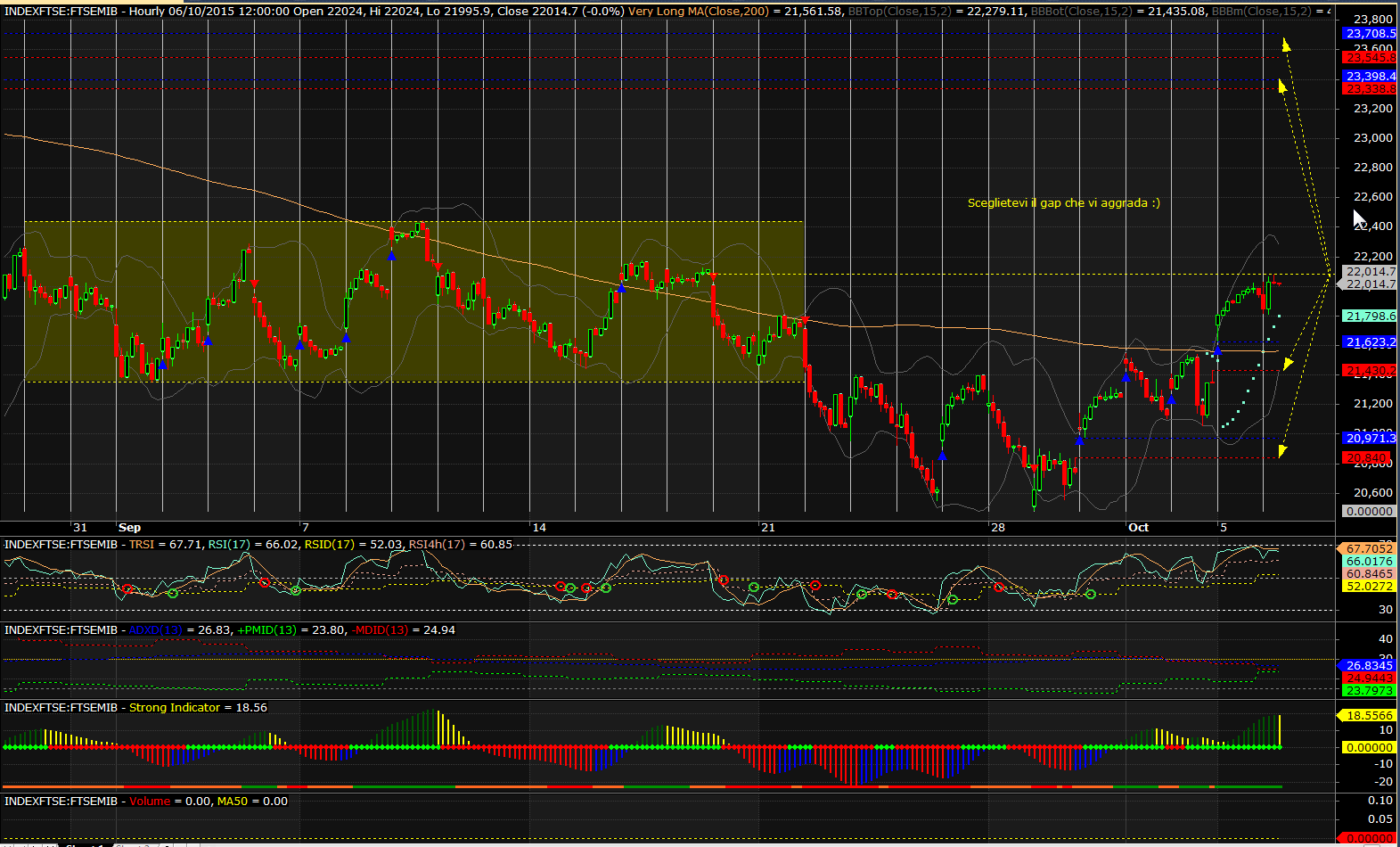The height and width of the screenshot is (847, 1400).
Task: Click the blue 21,623.2 price level tag
Action: point(1369,341)
